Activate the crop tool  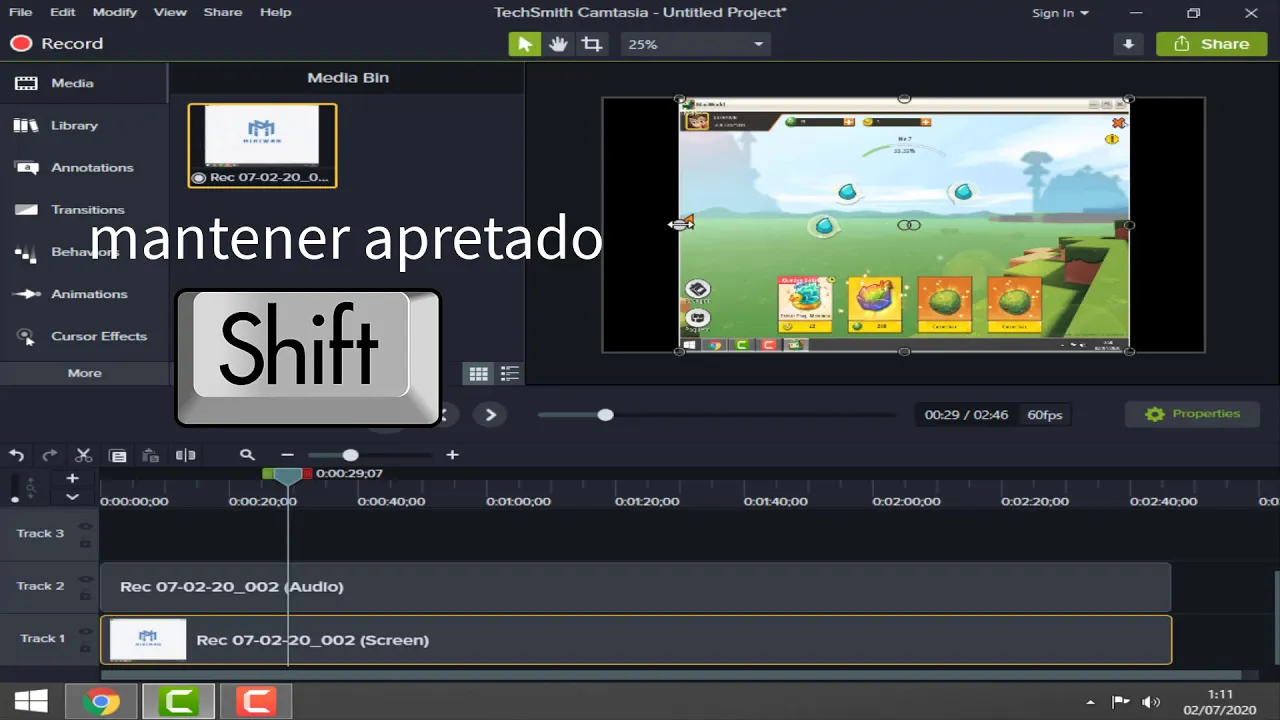[592, 44]
